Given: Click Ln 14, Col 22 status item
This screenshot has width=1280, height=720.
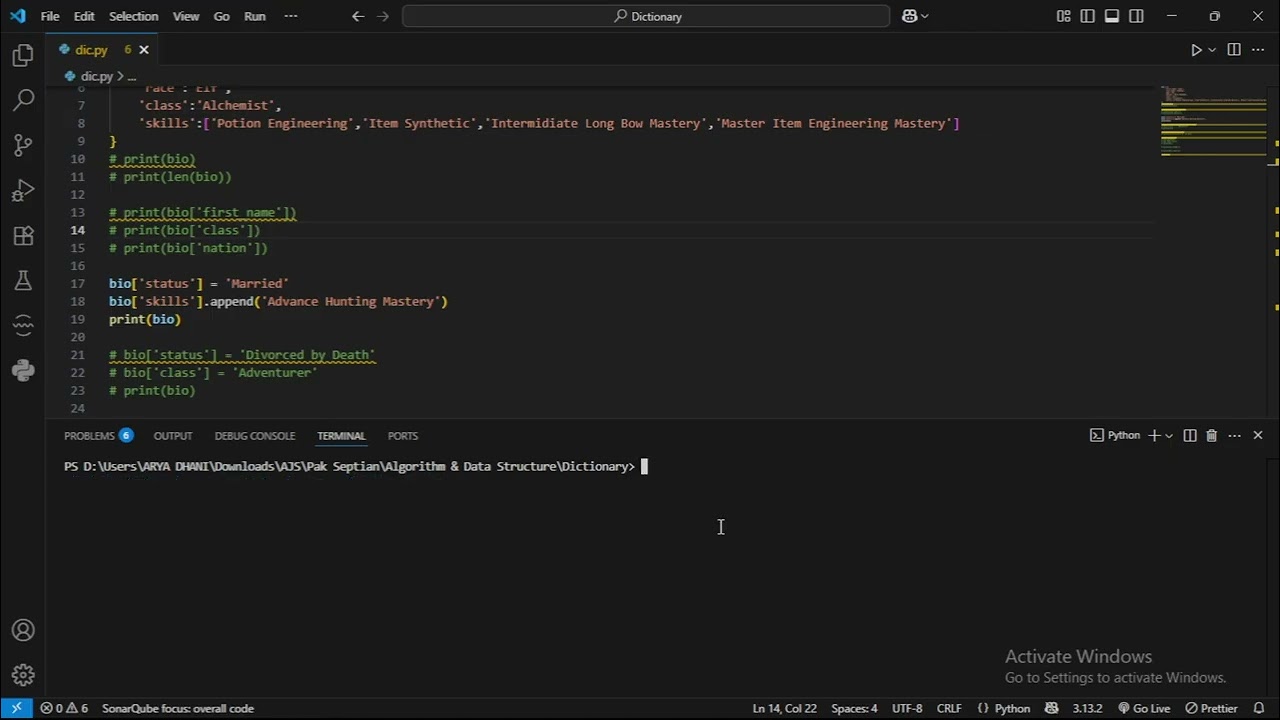Looking at the screenshot, I should [784, 708].
